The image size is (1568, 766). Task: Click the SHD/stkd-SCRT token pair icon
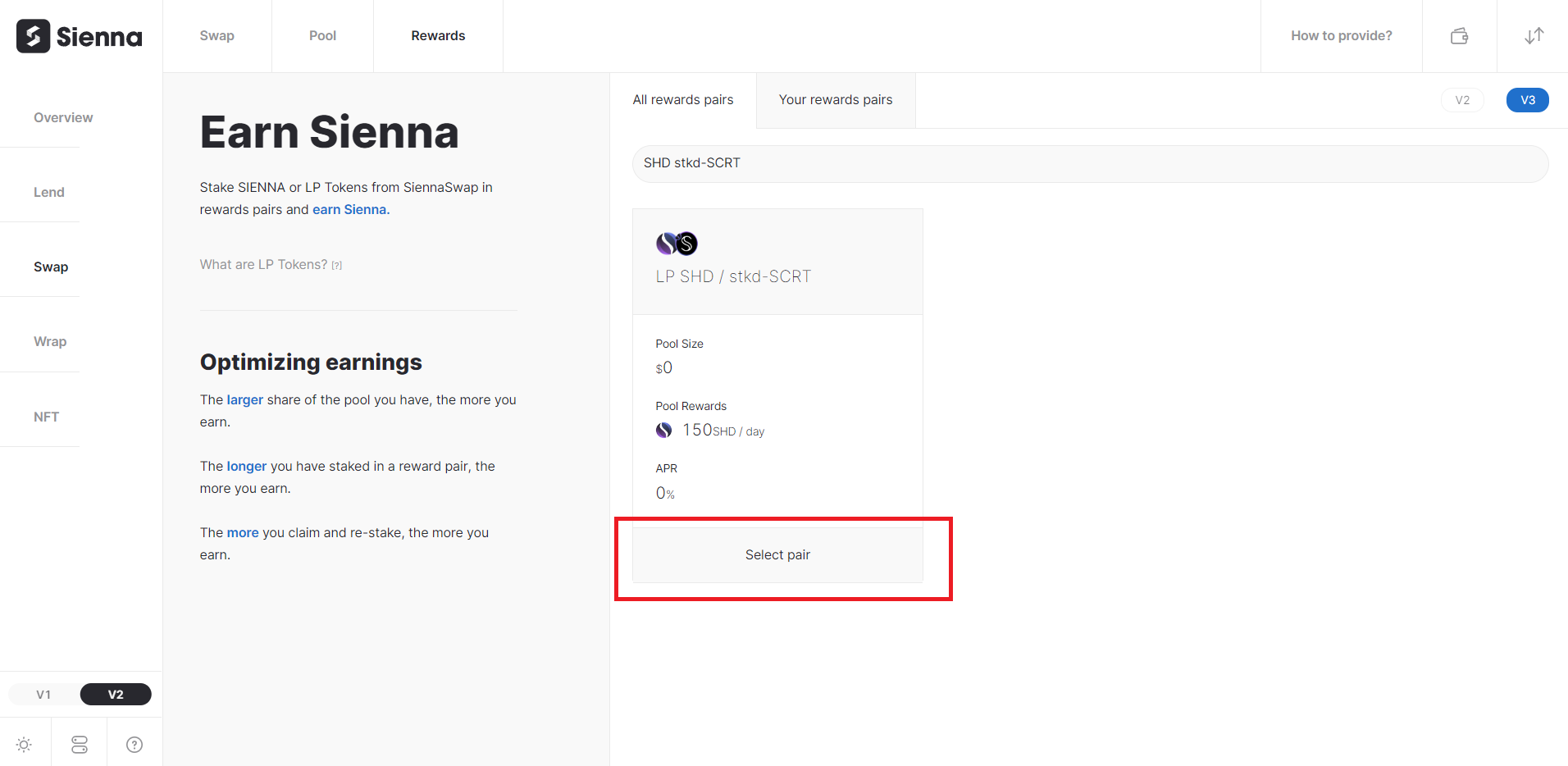pos(677,244)
